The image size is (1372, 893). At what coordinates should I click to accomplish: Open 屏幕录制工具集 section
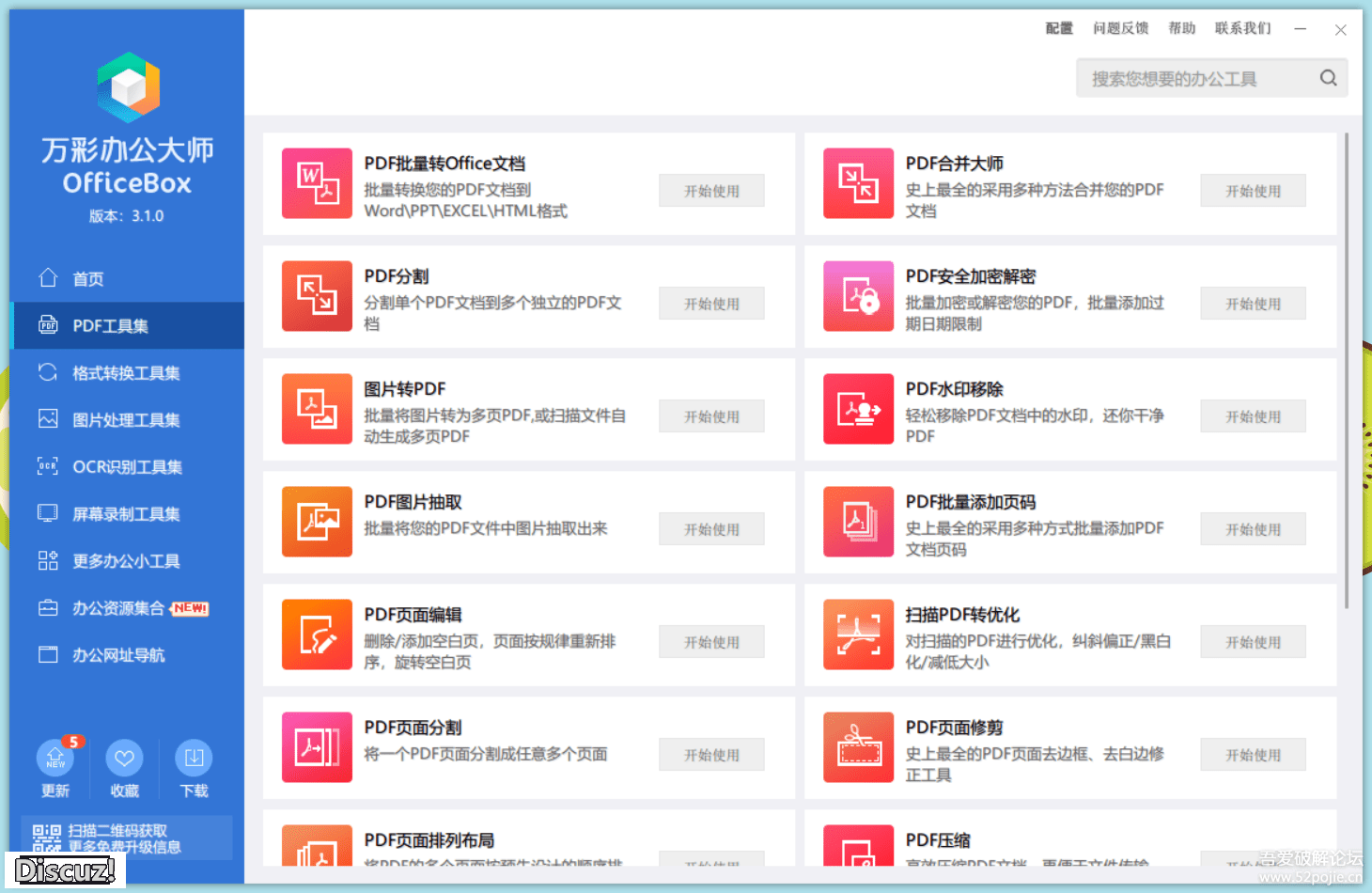[x=127, y=514]
